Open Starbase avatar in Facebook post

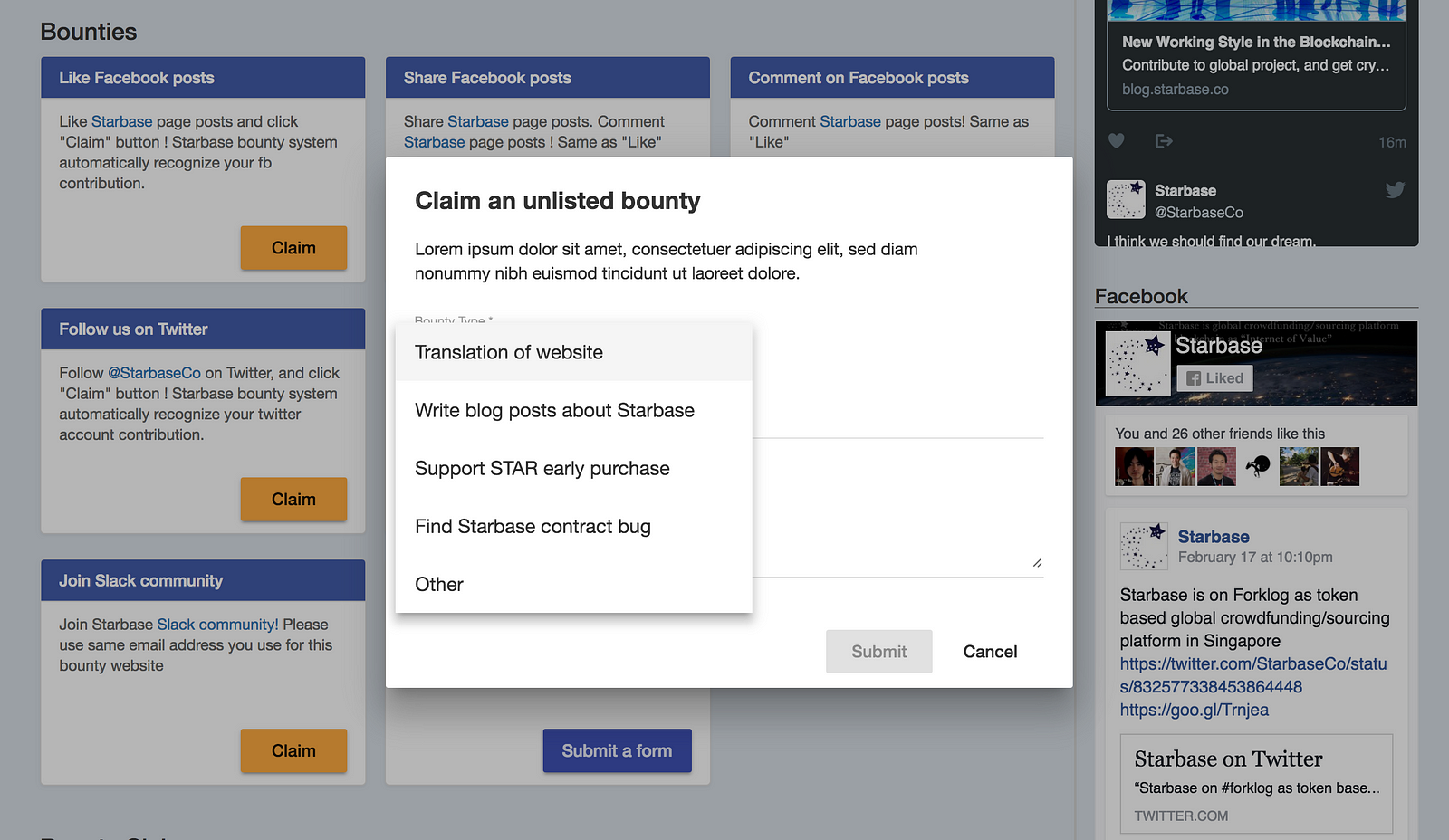click(1144, 546)
